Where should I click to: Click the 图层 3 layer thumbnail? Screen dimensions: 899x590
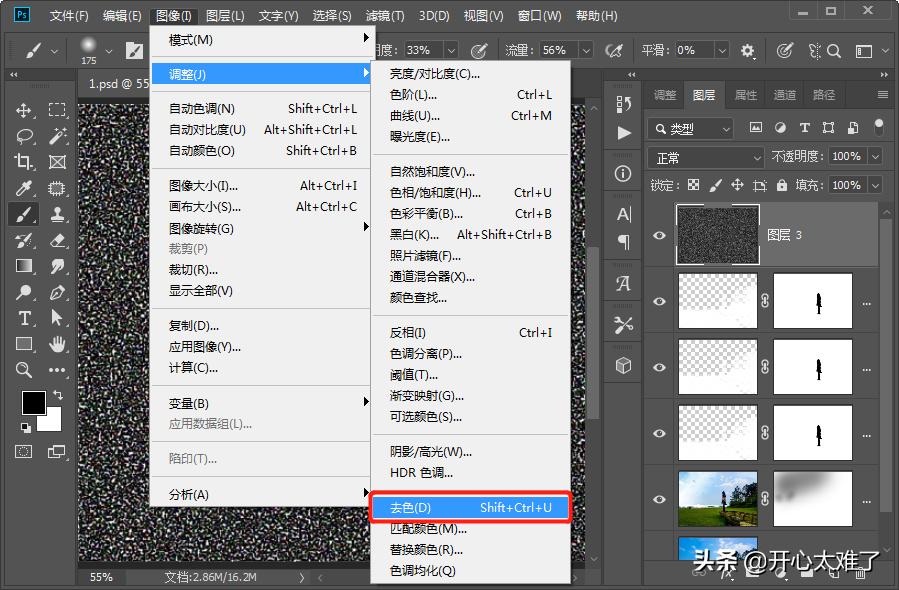[x=717, y=234]
